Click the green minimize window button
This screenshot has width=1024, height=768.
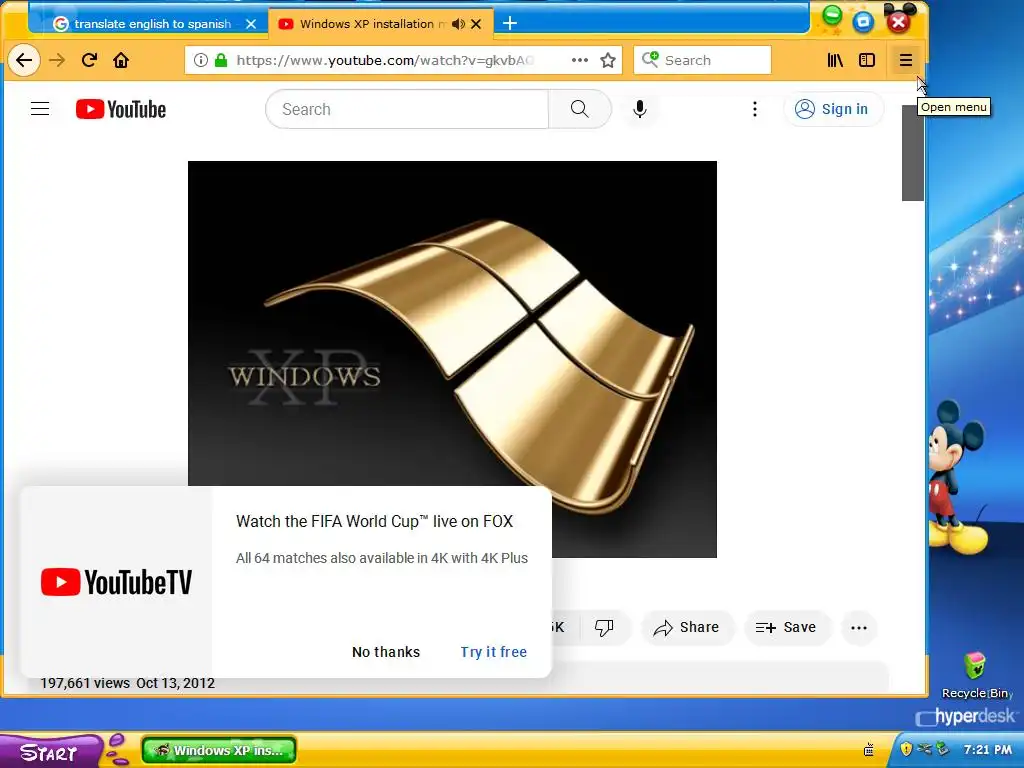(x=832, y=16)
